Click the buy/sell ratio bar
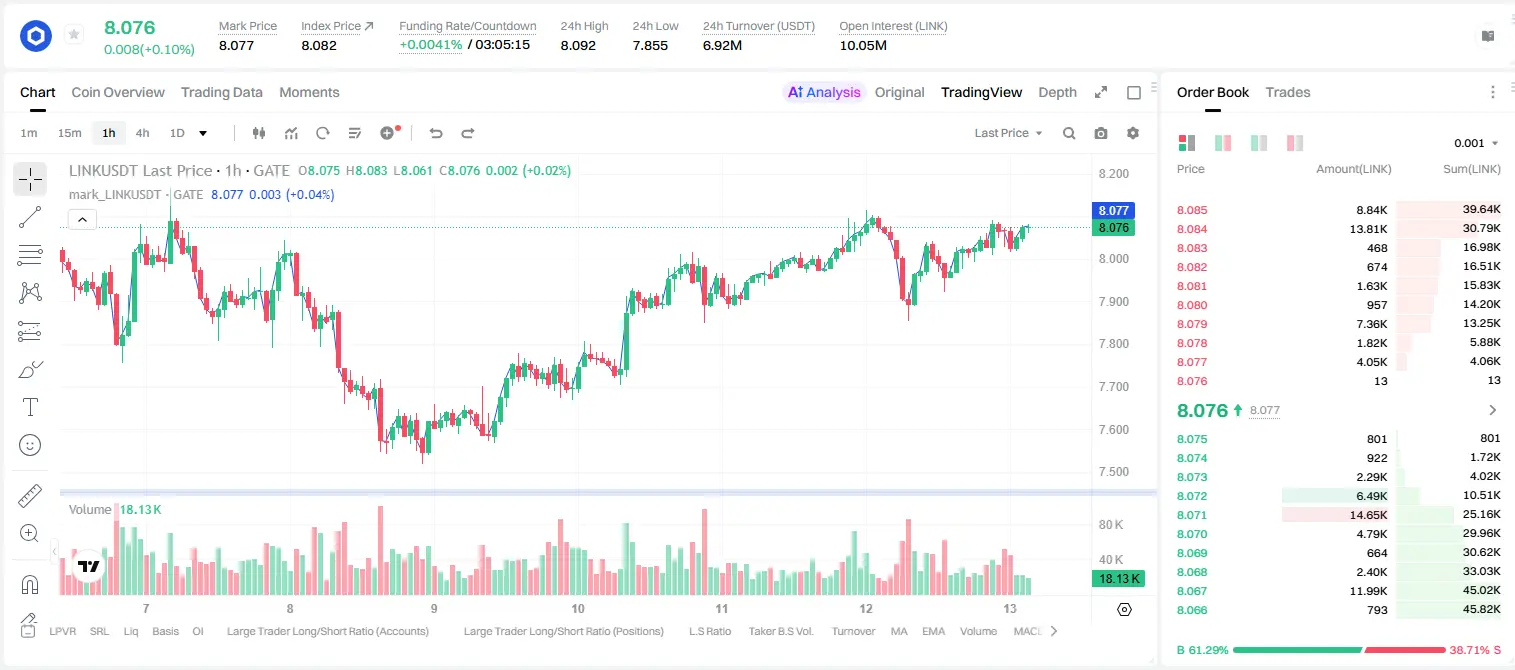 (x=1339, y=649)
